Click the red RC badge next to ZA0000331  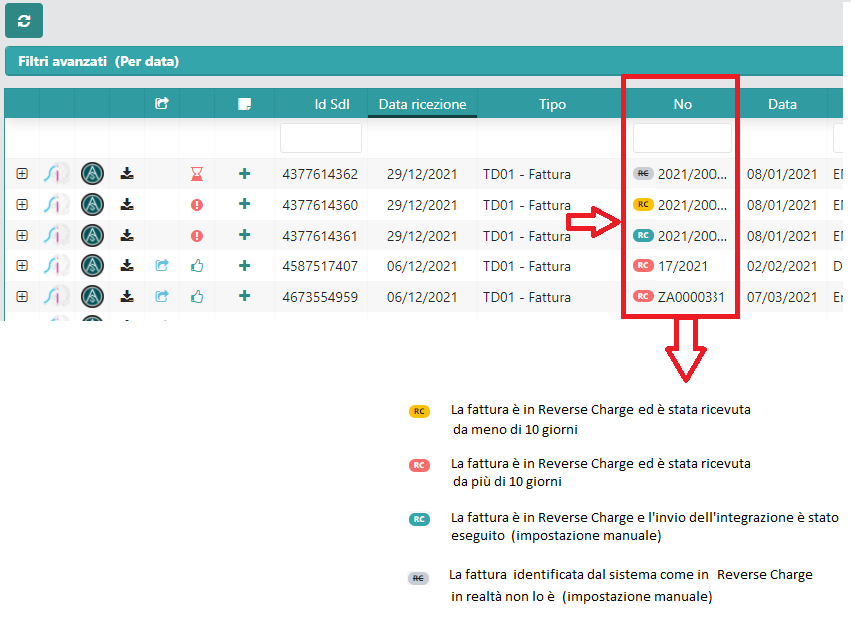643,296
